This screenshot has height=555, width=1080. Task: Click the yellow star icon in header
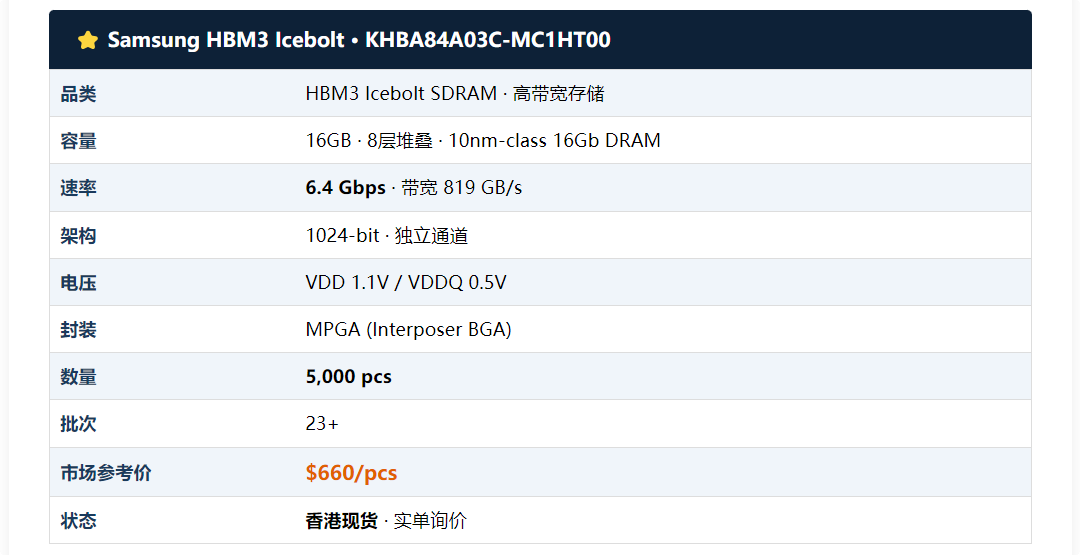pos(88,40)
